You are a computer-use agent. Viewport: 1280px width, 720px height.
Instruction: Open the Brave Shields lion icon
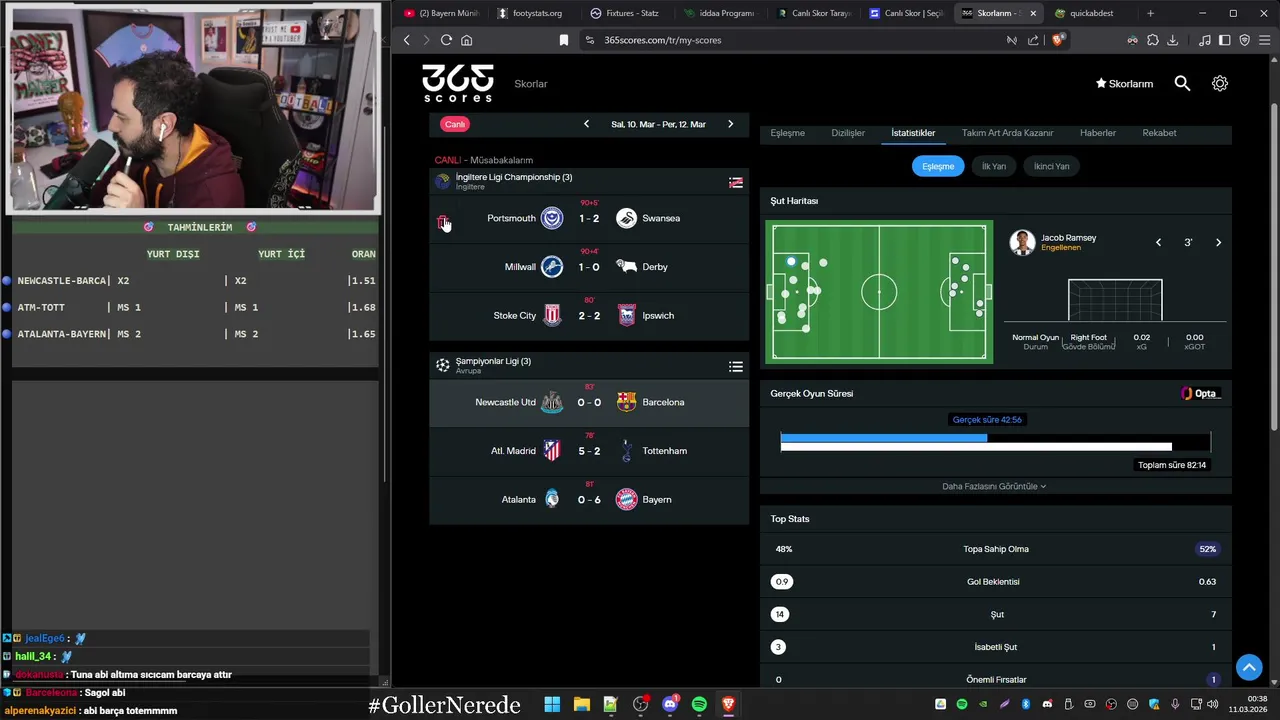1058,40
